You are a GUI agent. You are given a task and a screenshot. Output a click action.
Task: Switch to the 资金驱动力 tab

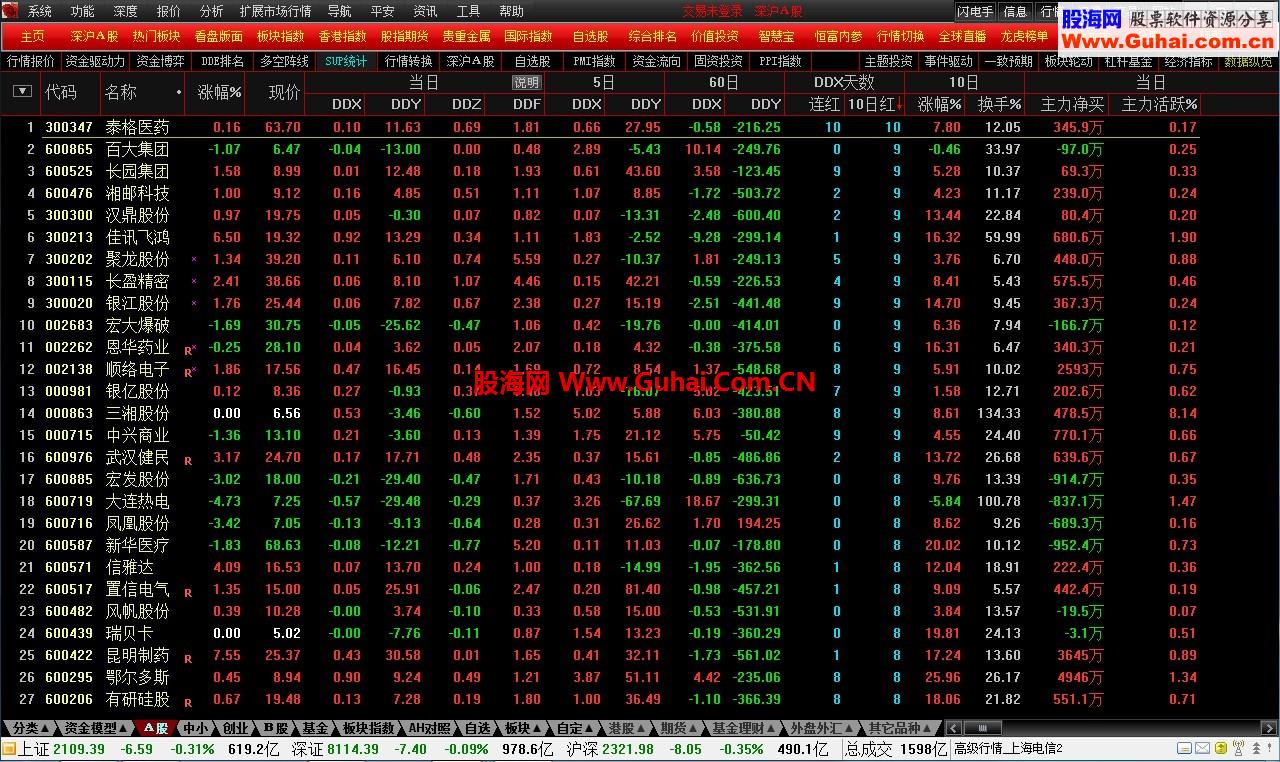(95, 61)
